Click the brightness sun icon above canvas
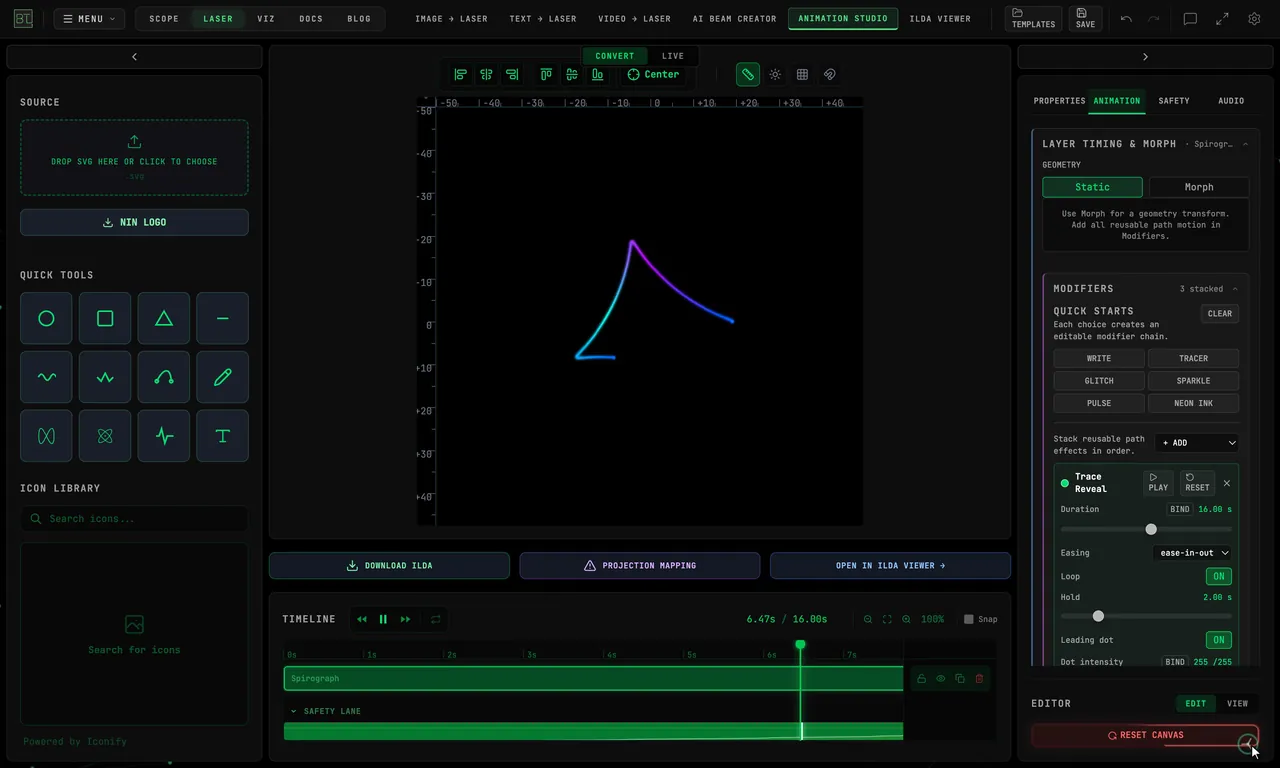1280x768 pixels. pos(775,74)
